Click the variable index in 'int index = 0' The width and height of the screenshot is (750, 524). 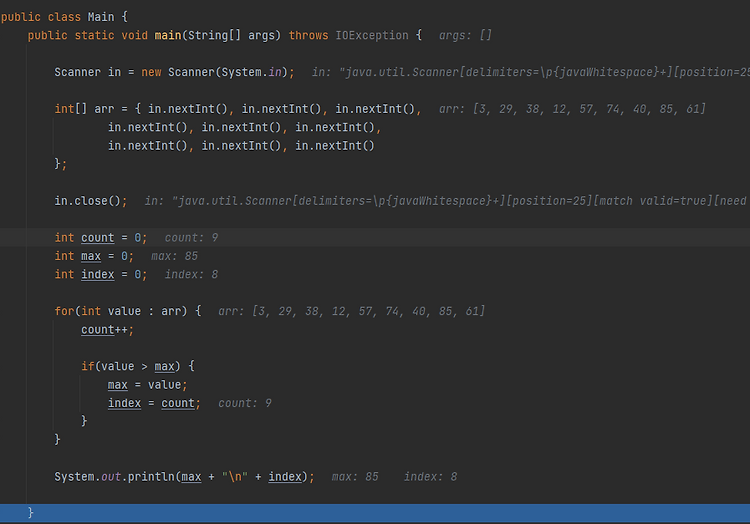(x=98, y=274)
